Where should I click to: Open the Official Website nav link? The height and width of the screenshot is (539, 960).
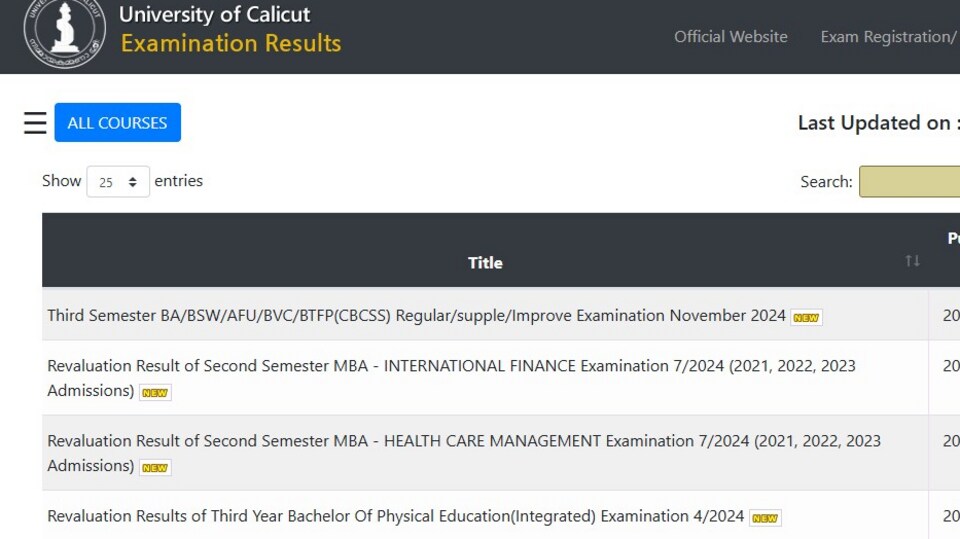pos(730,37)
